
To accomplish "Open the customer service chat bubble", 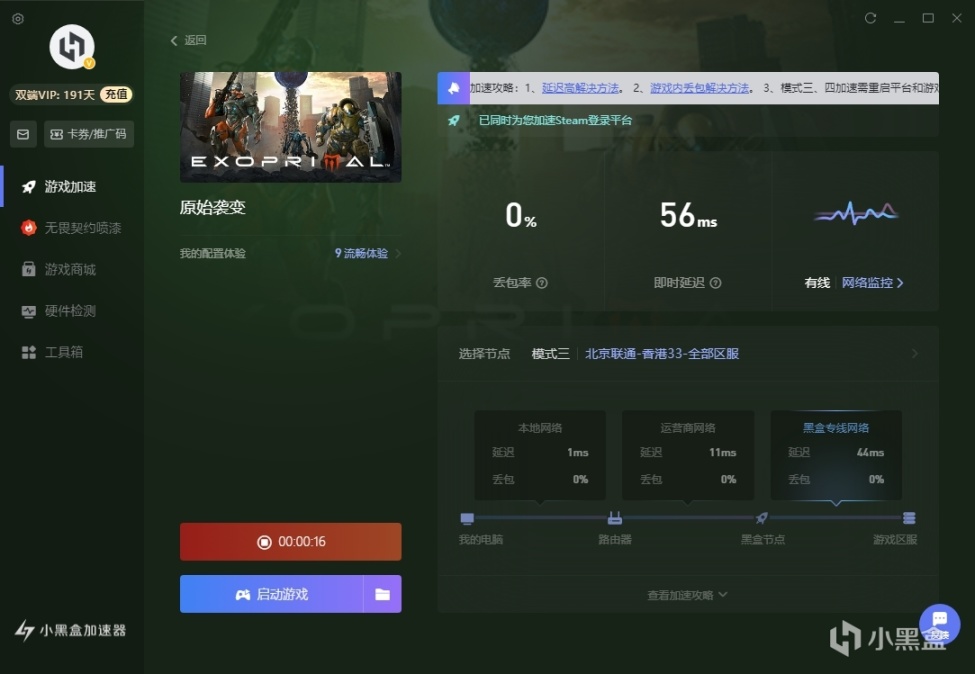I will point(940,624).
